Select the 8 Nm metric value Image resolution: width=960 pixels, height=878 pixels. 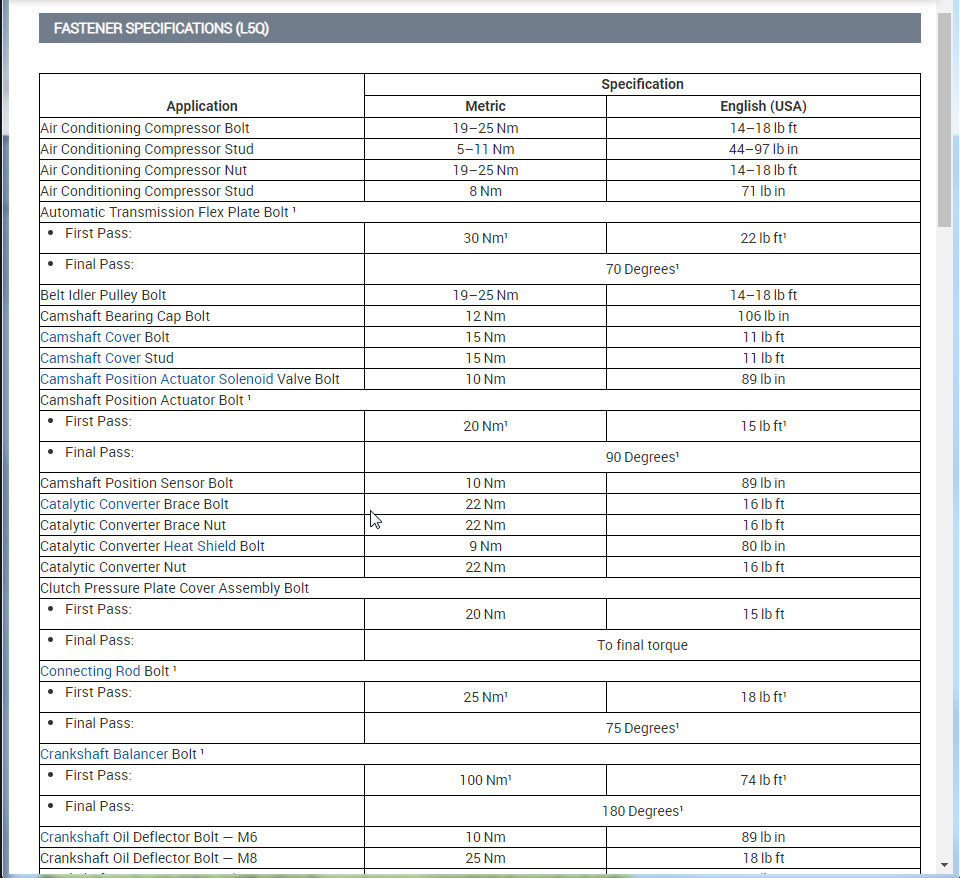(486, 191)
